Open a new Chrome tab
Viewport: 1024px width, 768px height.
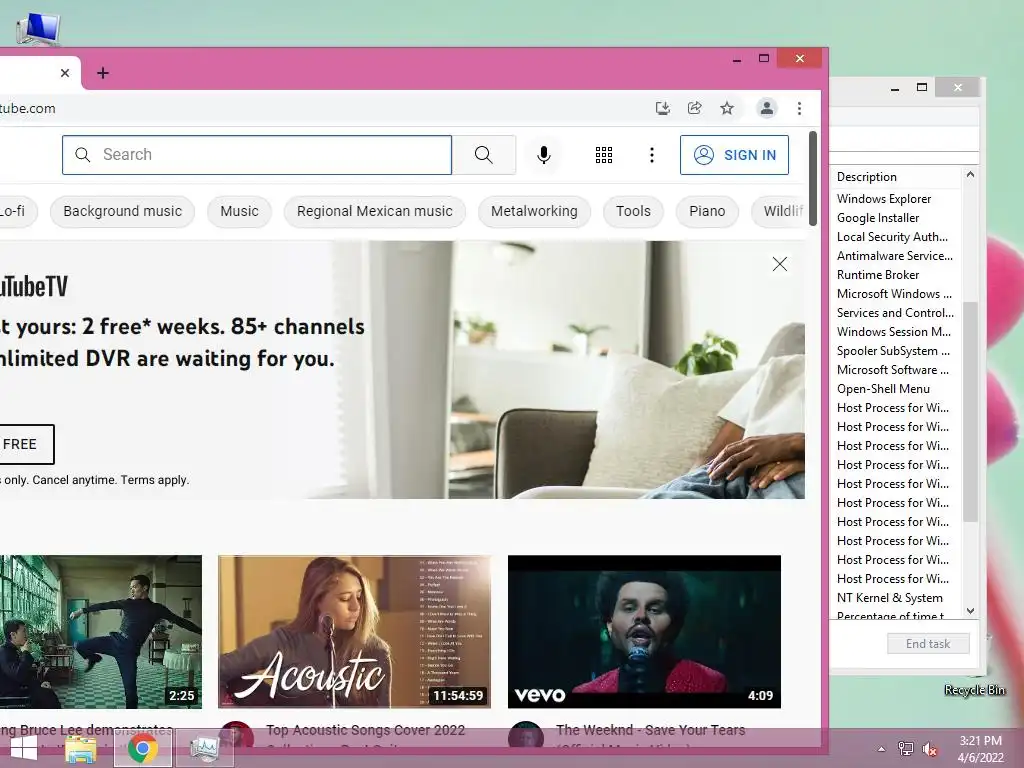point(103,73)
